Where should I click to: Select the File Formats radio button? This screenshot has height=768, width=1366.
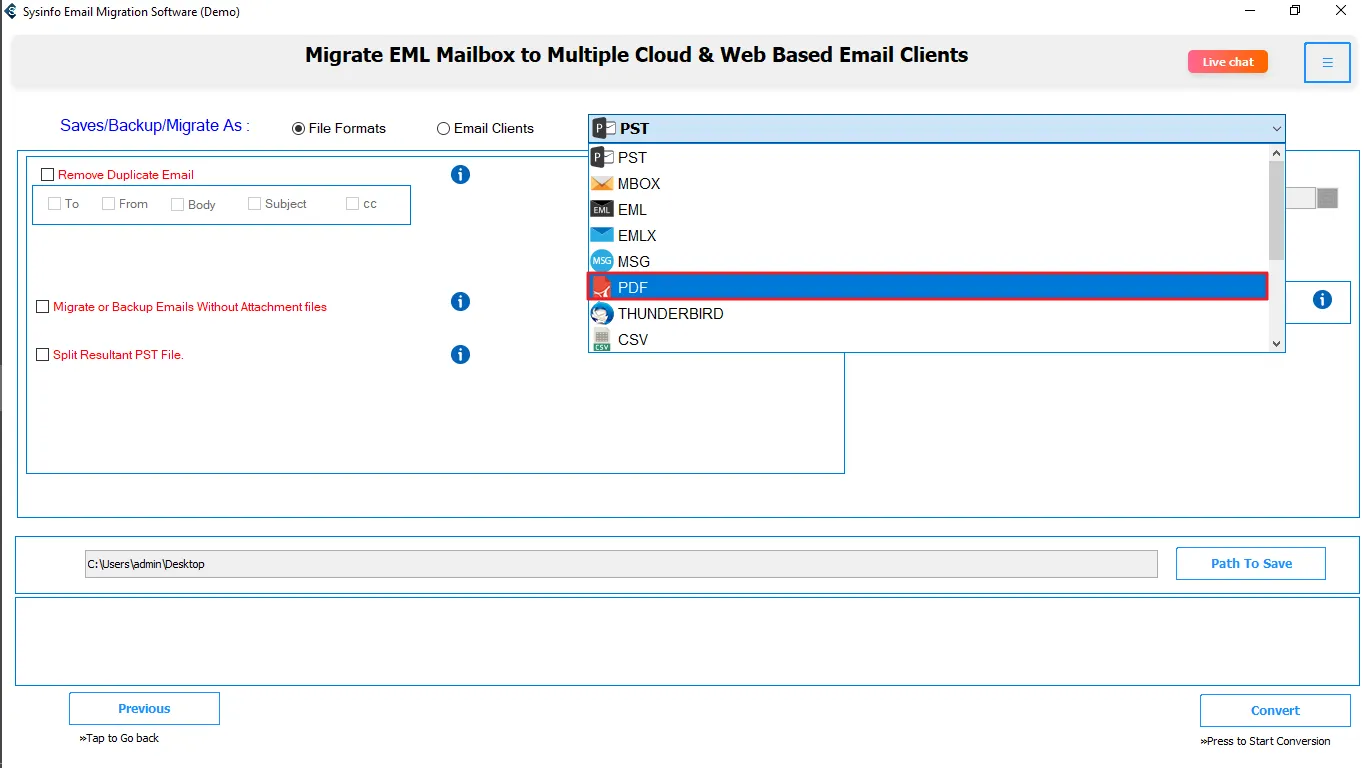298,129
